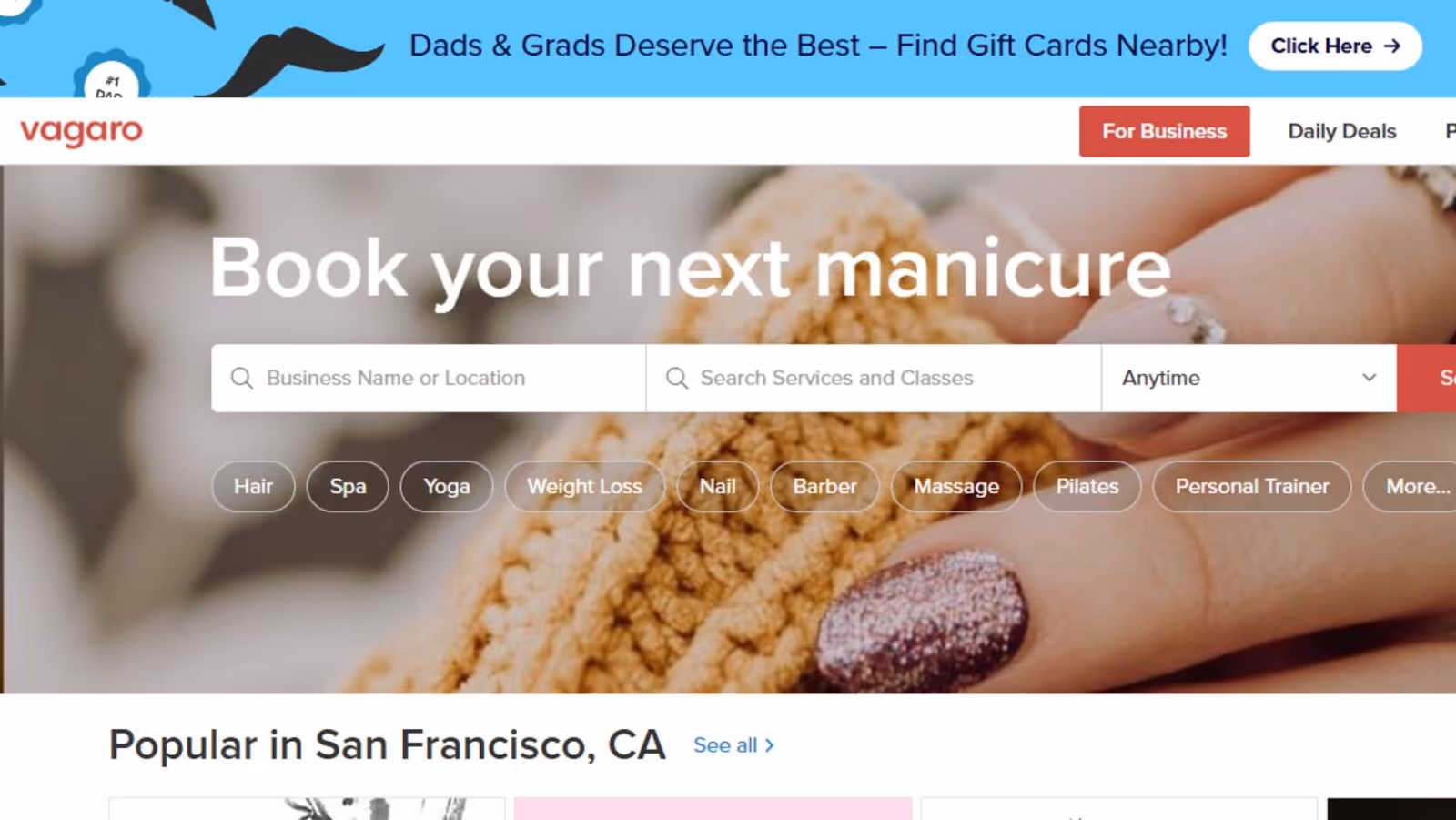Select the Nail category pill
Viewport: 1456px width, 820px height.
tap(717, 487)
